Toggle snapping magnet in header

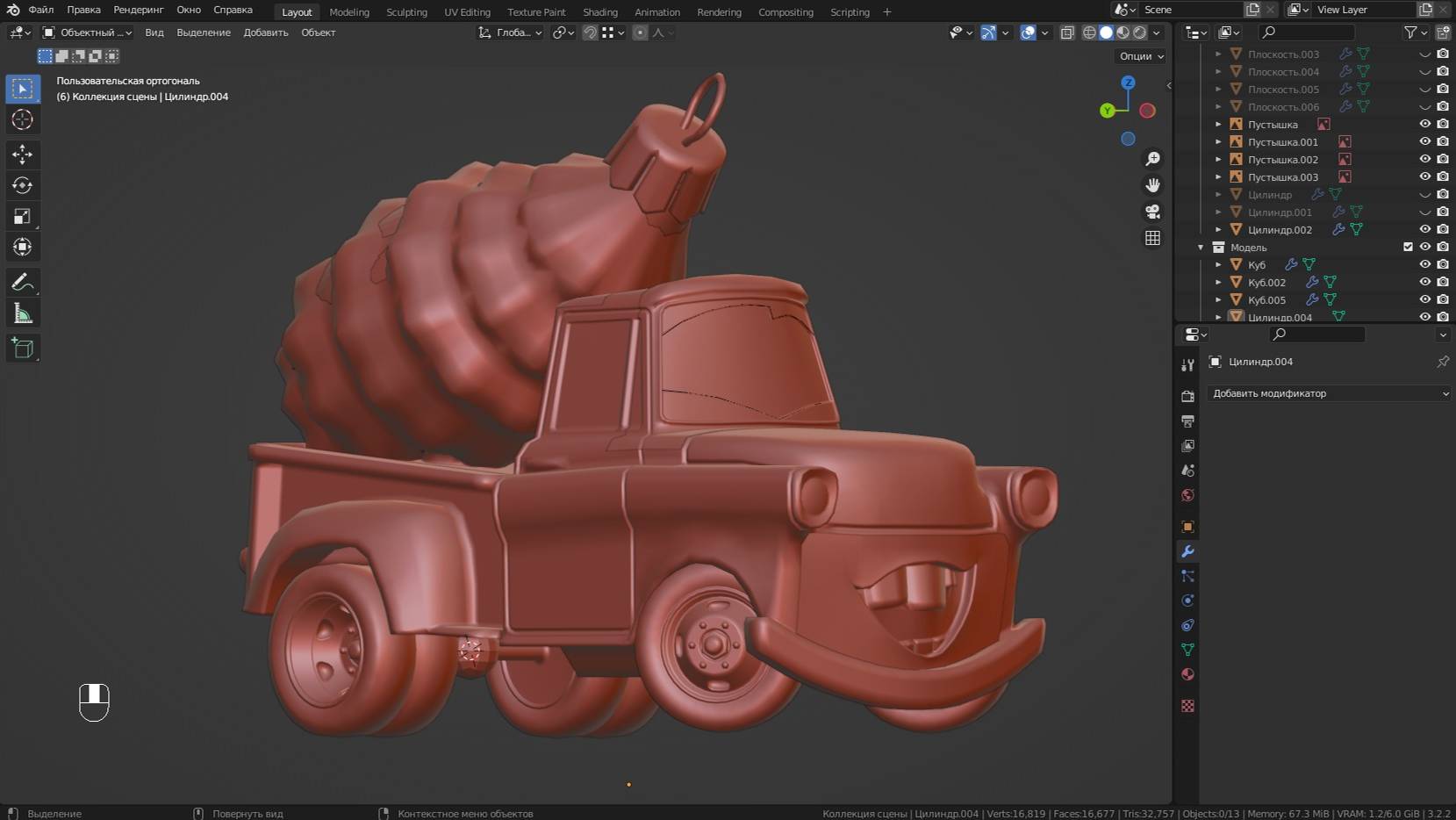tap(591, 32)
